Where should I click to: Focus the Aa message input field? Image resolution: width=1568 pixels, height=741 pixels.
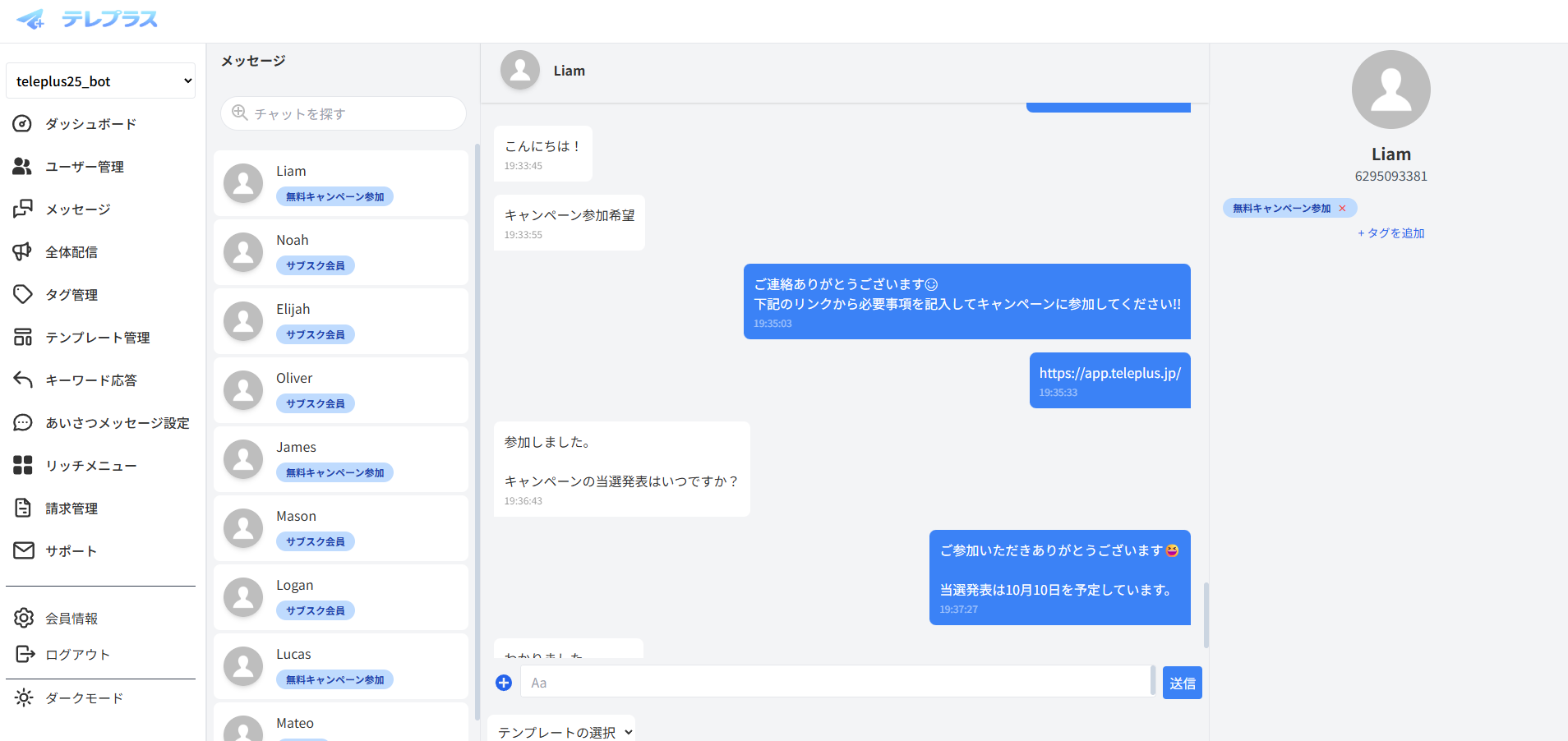[836, 682]
